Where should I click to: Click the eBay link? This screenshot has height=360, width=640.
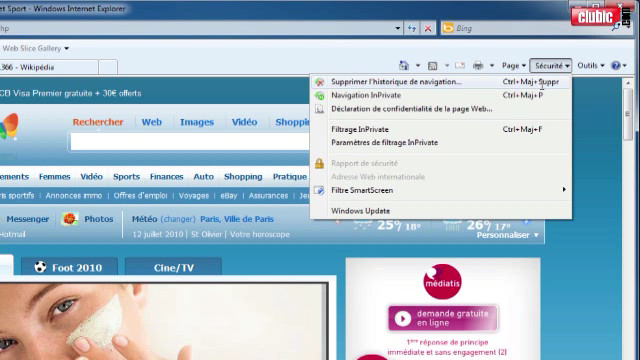tap(229, 196)
